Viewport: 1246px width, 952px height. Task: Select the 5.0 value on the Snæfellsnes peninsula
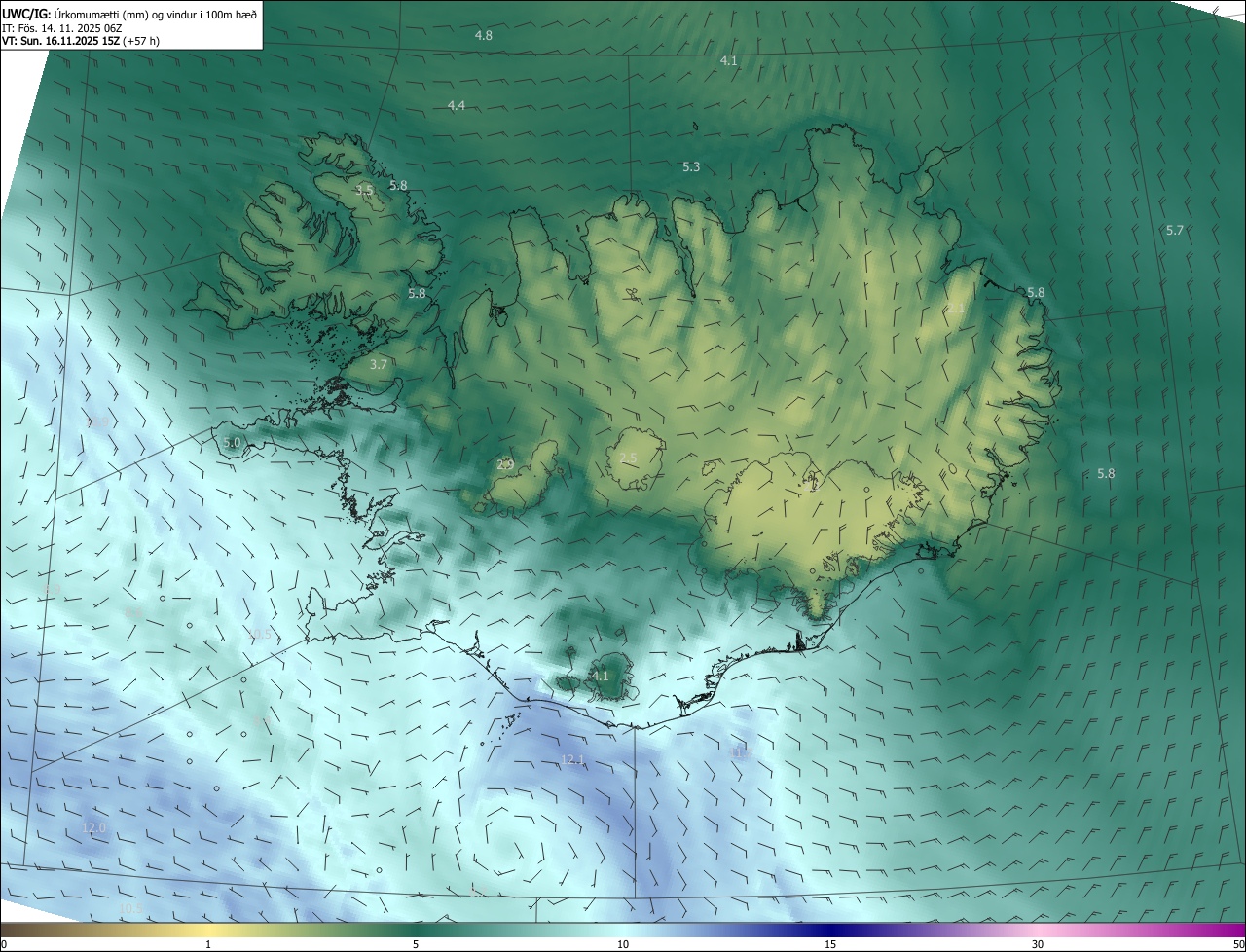click(232, 442)
